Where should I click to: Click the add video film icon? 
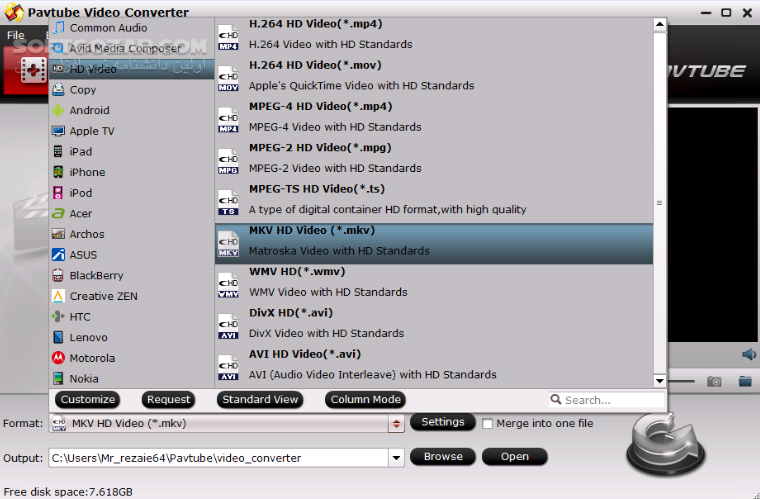pos(33,70)
